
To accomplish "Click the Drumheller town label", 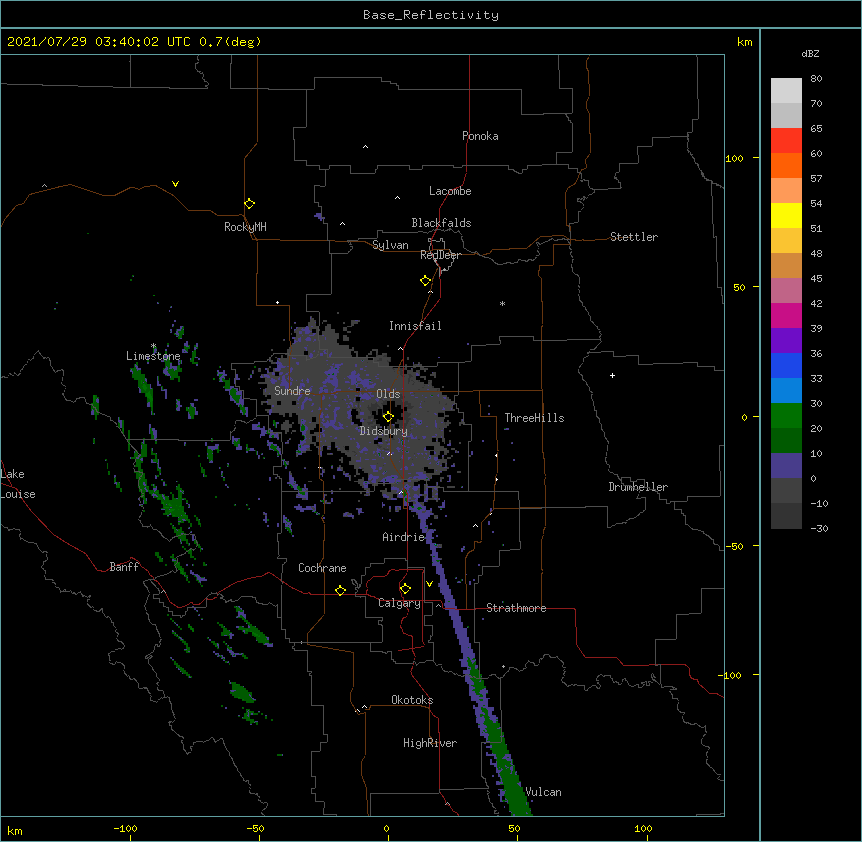I will click(x=638, y=487).
